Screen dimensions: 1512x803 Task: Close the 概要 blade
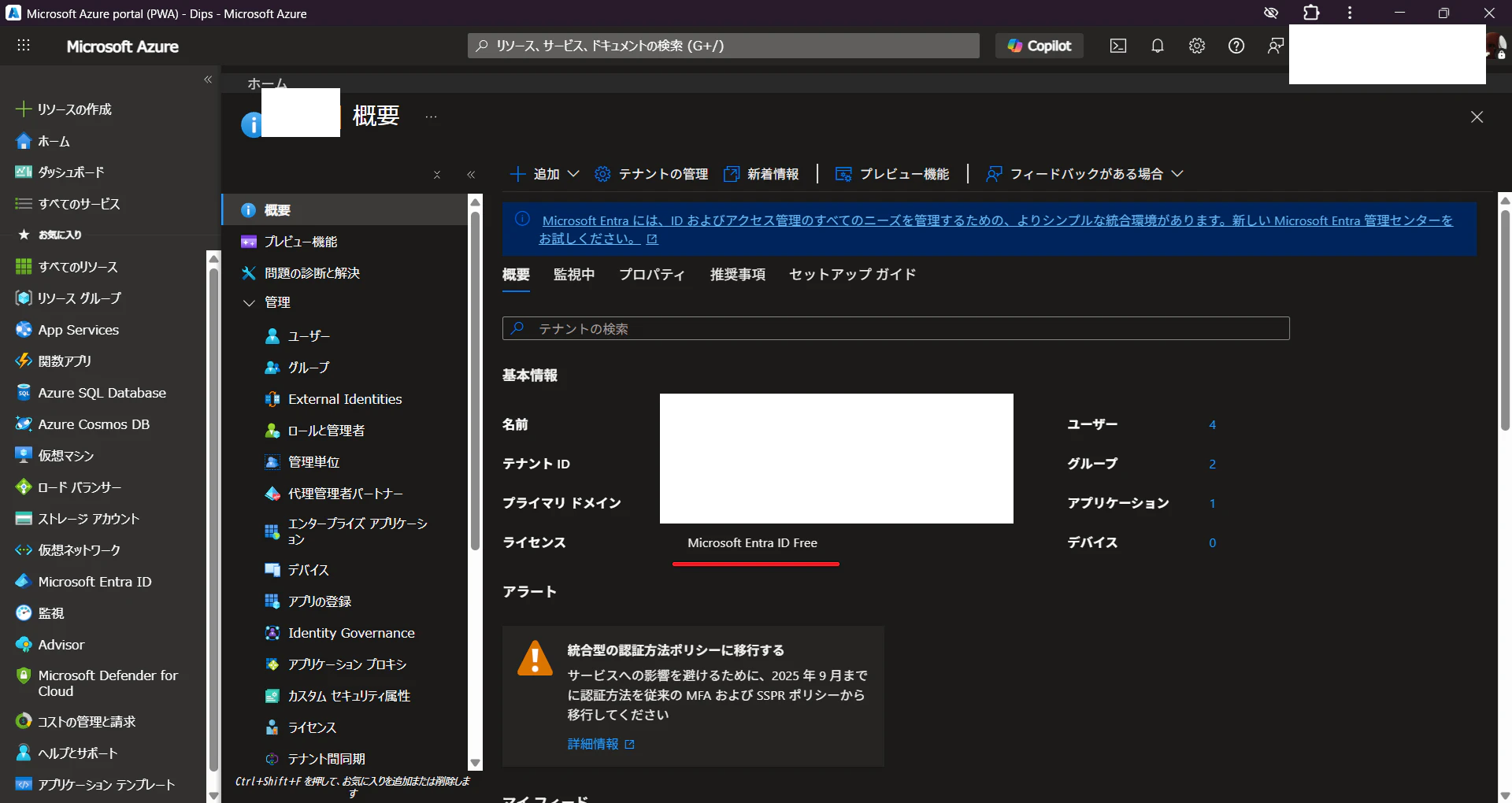click(1477, 117)
